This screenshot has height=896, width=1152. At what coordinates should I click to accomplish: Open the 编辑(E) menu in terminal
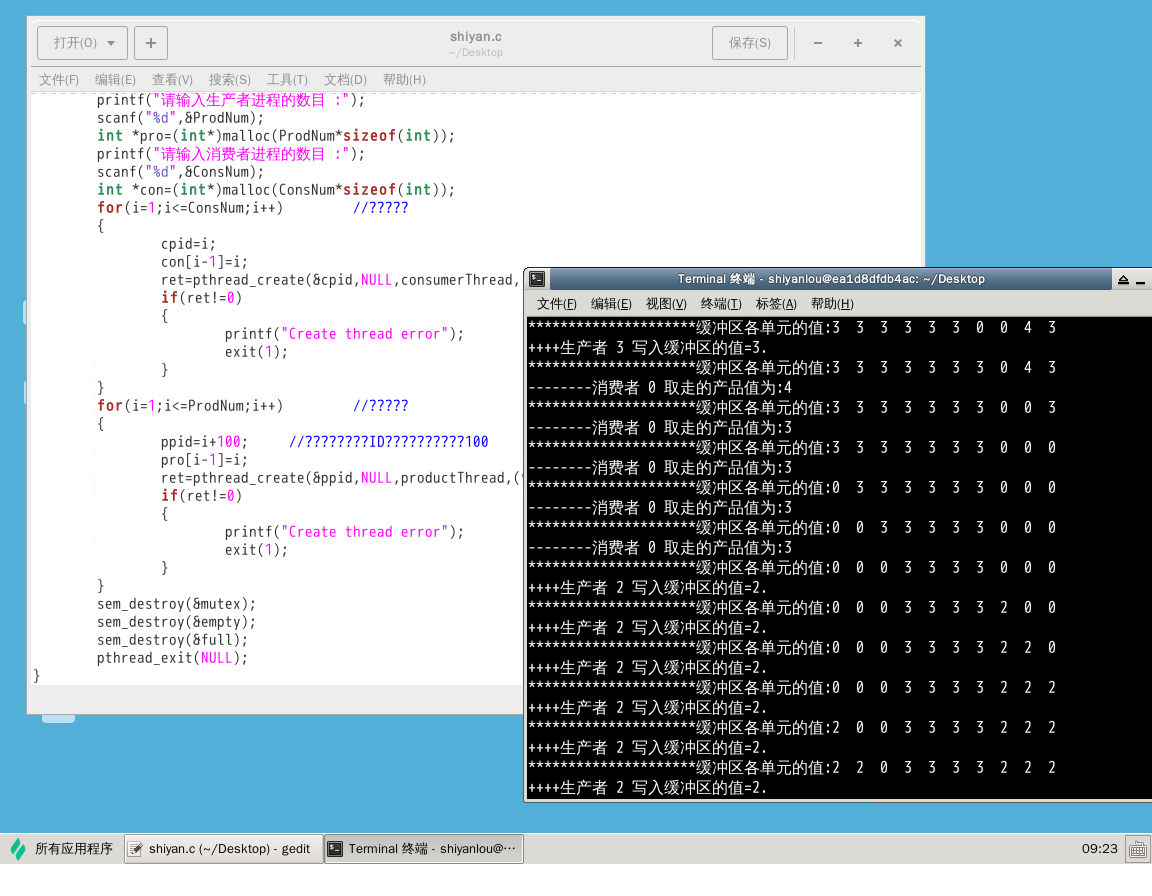pyautogui.click(x=611, y=304)
